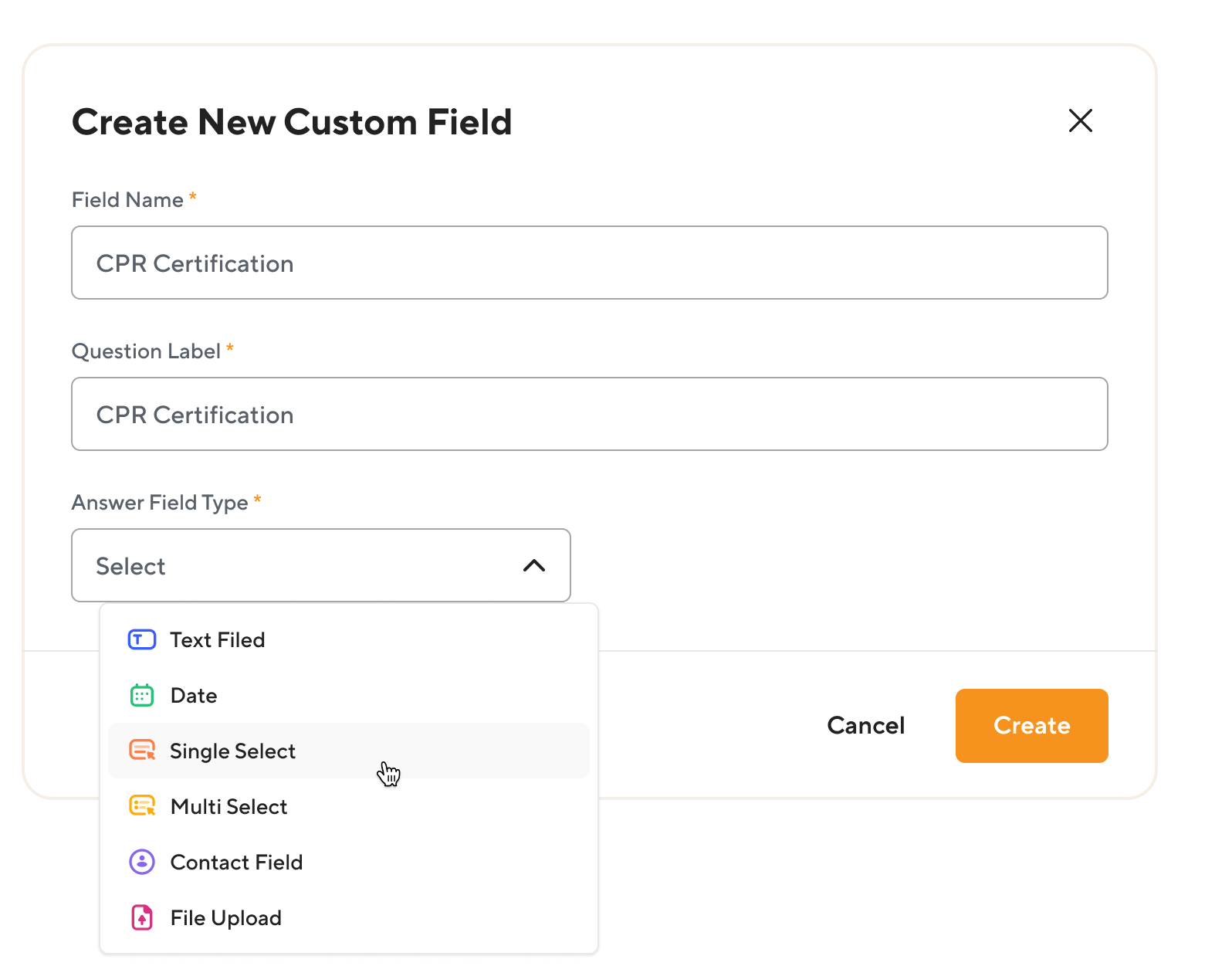Click the pink File Upload icon
The width and height of the screenshot is (1232, 973).
pyautogui.click(x=142, y=917)
